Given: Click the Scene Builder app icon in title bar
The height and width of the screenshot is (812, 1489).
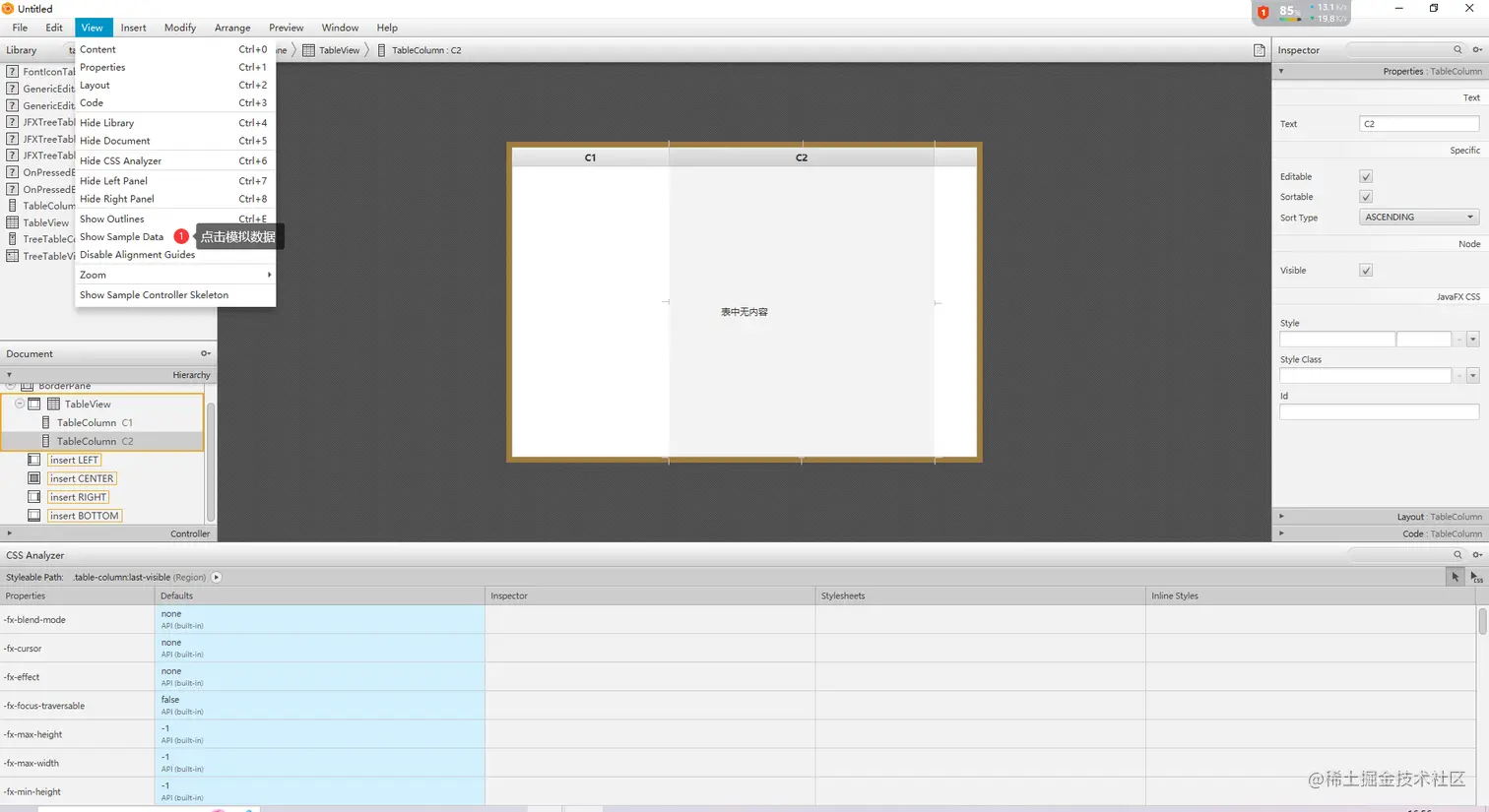Looking at the screenshot, I should coord(8,8).
